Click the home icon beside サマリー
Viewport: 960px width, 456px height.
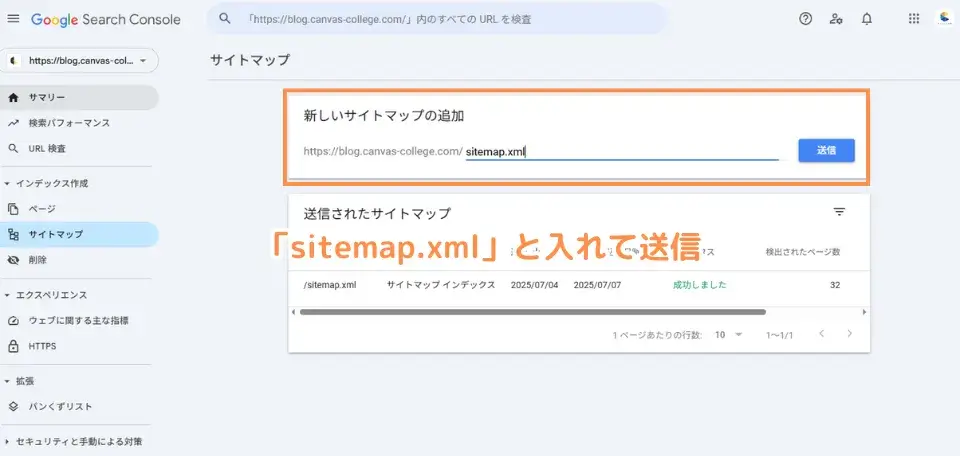coord(13,97)
